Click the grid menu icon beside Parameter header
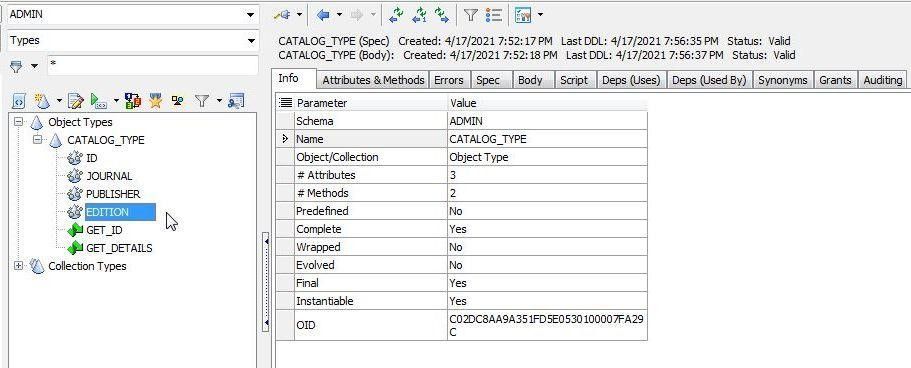The width and height of the screenshot is (911, 368). tap(285, 103)
